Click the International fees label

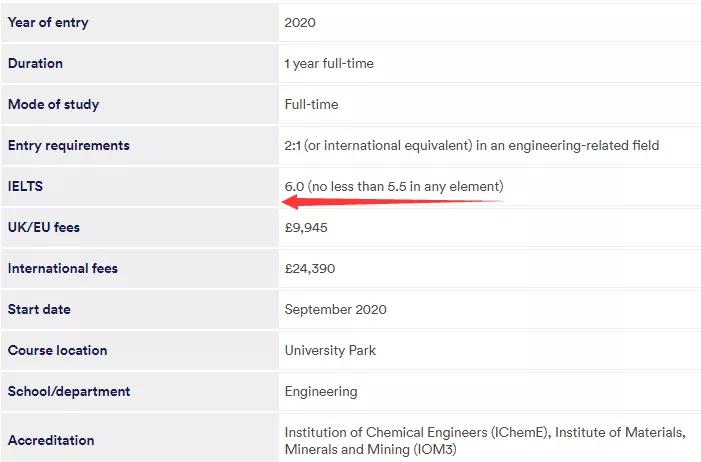[63, 268]
